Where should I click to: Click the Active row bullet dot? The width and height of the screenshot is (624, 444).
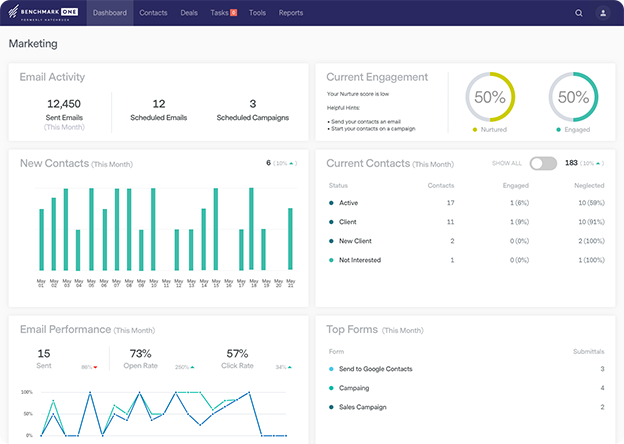(331, 203)
